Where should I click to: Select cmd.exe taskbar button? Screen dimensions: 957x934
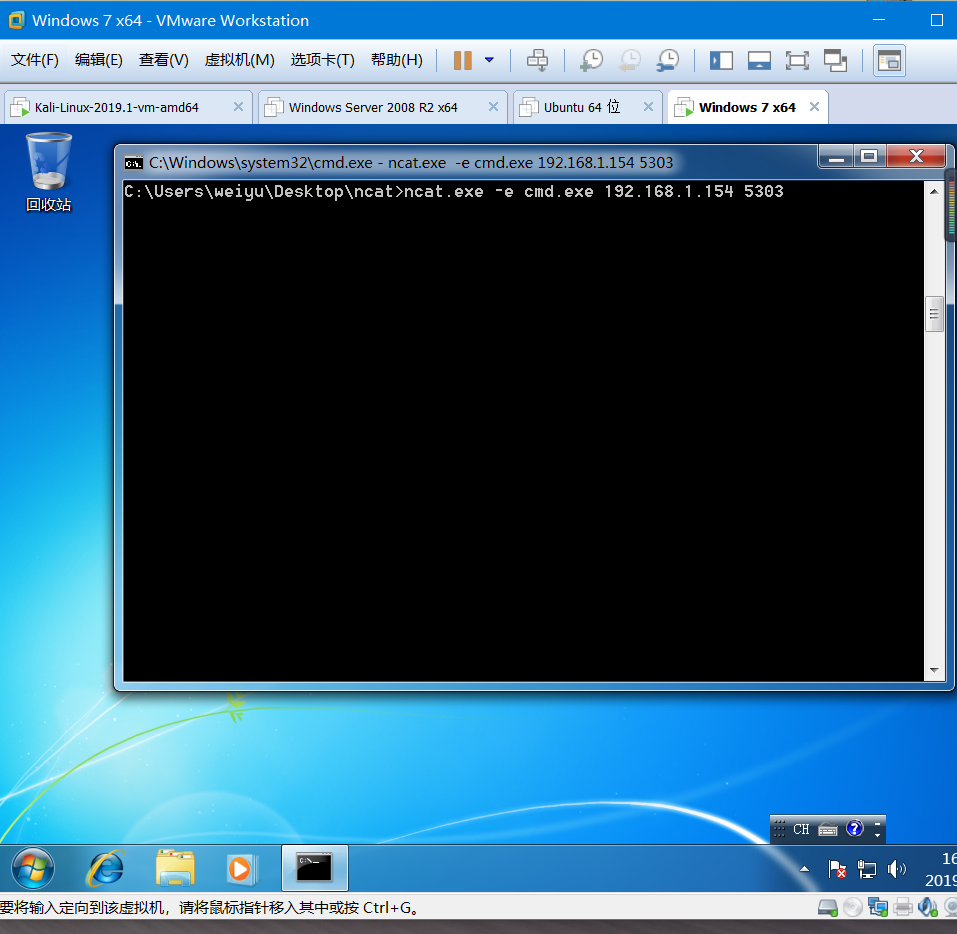pos(314,868)
